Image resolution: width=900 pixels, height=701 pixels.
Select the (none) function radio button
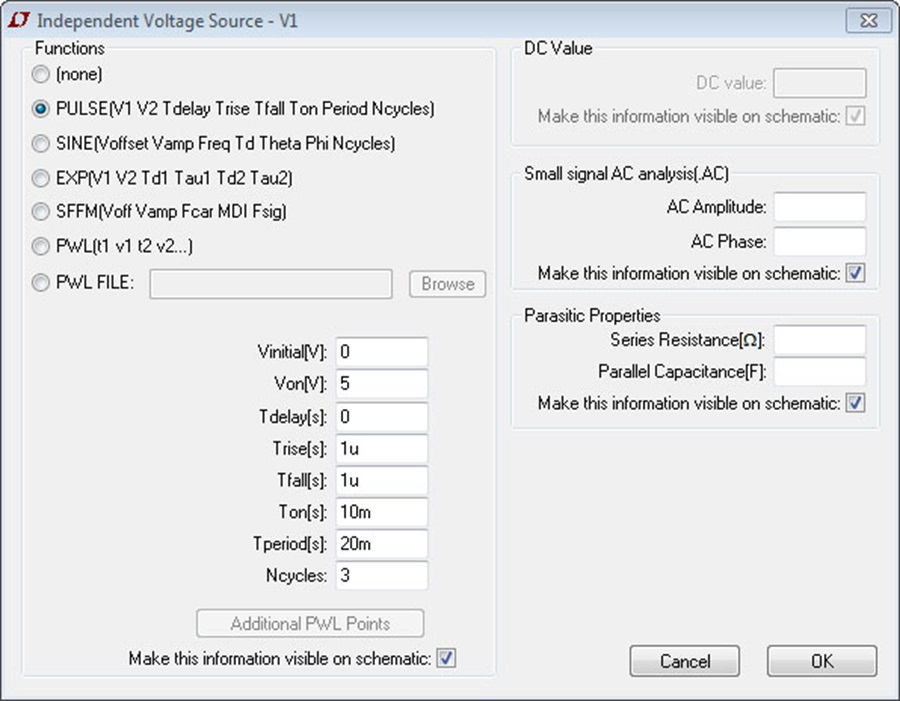pyautogui.click(x=41, y=74)
